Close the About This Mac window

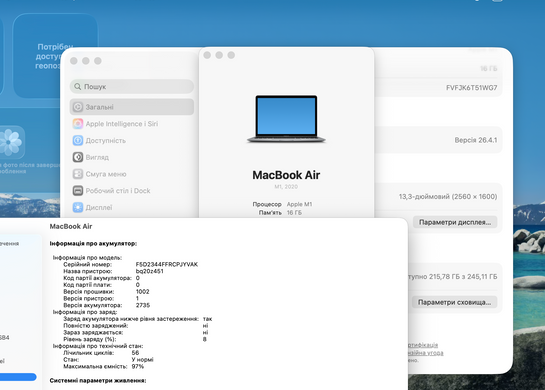(207, 55)
